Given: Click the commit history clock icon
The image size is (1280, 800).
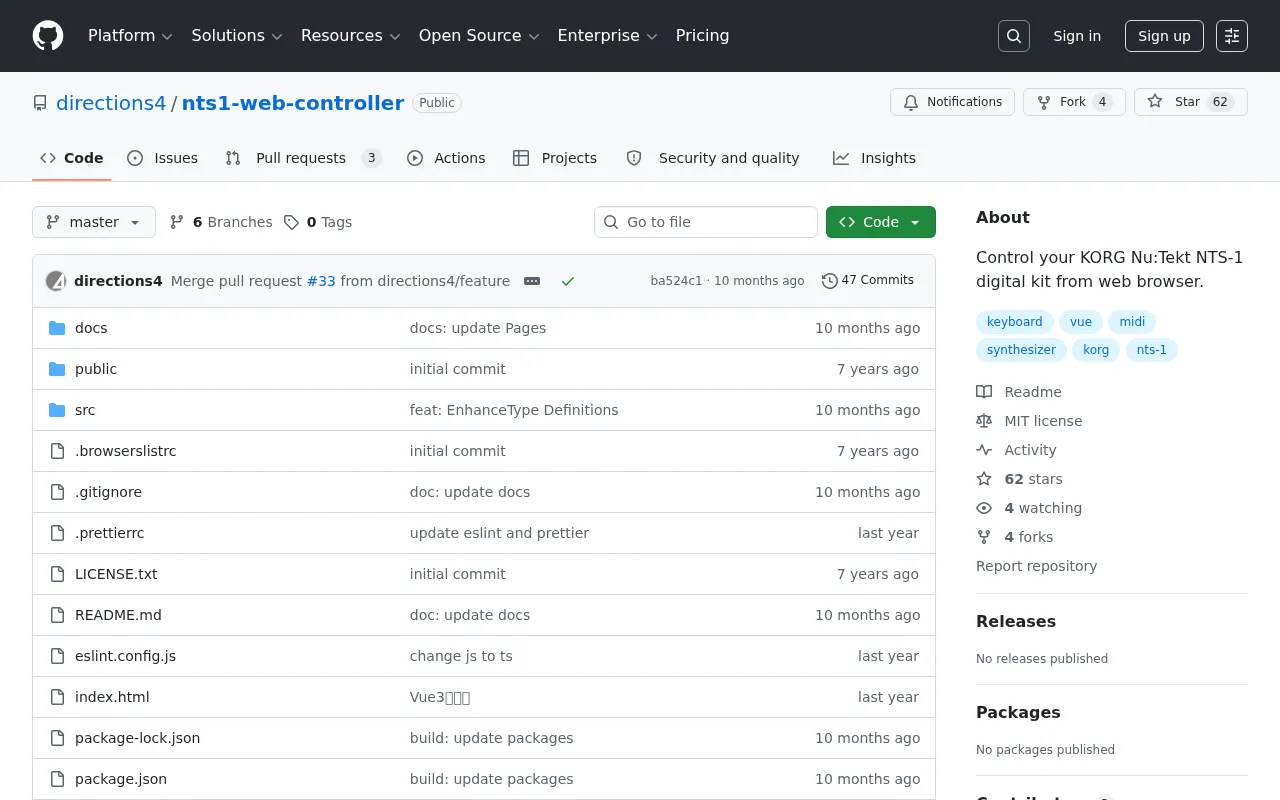Looking at the screenshot, I should point(829,281).
